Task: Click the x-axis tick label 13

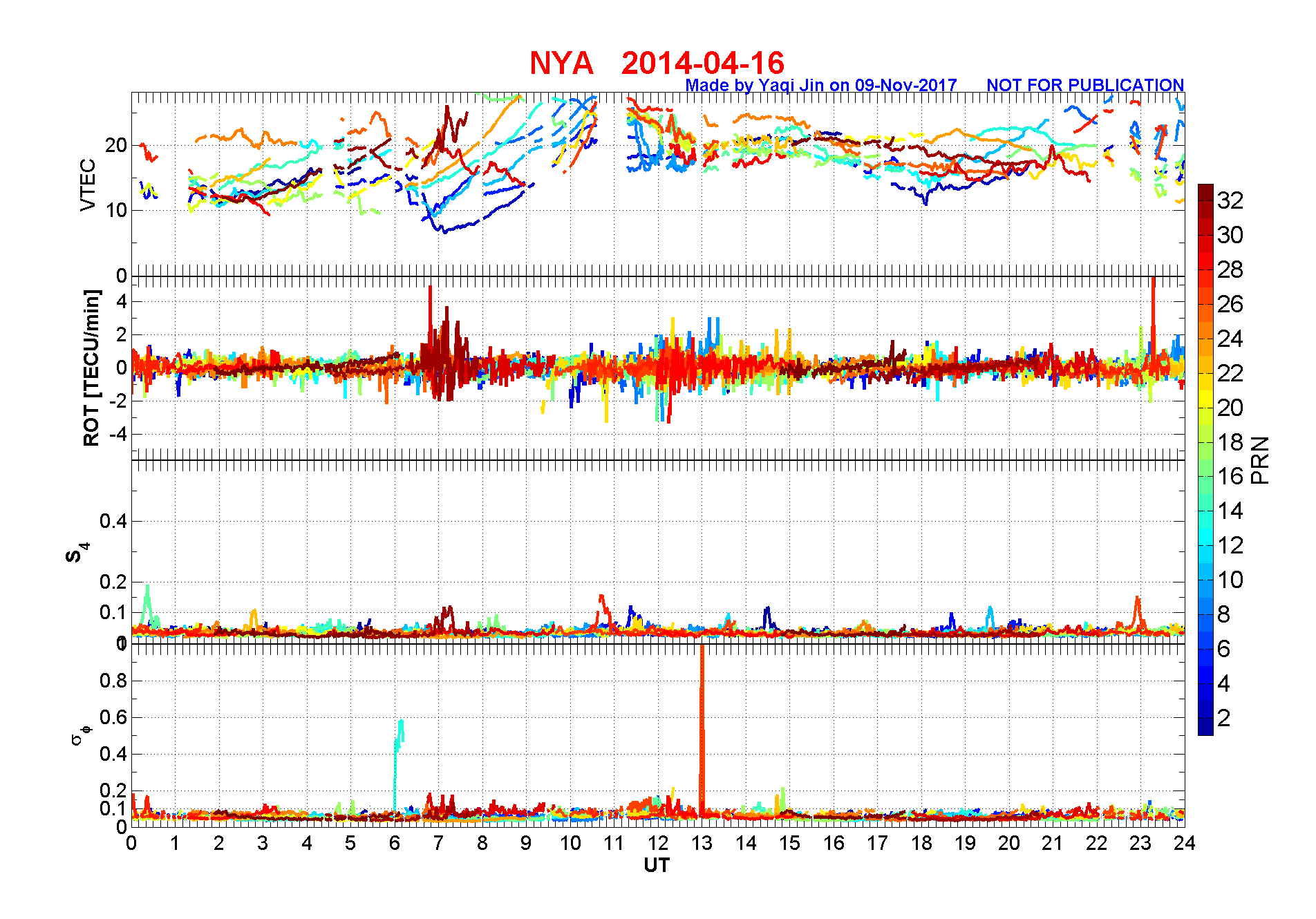Action: pos(702,843)
